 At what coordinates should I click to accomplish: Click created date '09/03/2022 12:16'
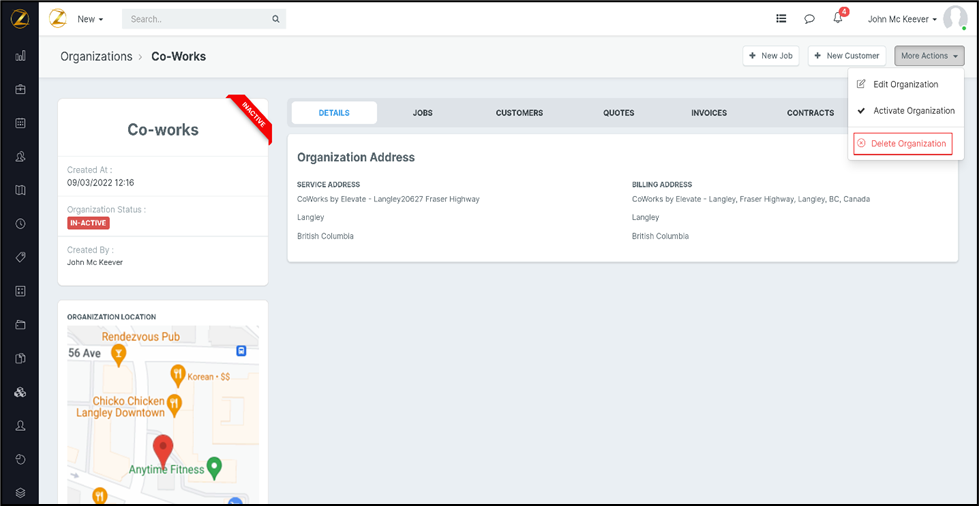[x=101, y=183]
